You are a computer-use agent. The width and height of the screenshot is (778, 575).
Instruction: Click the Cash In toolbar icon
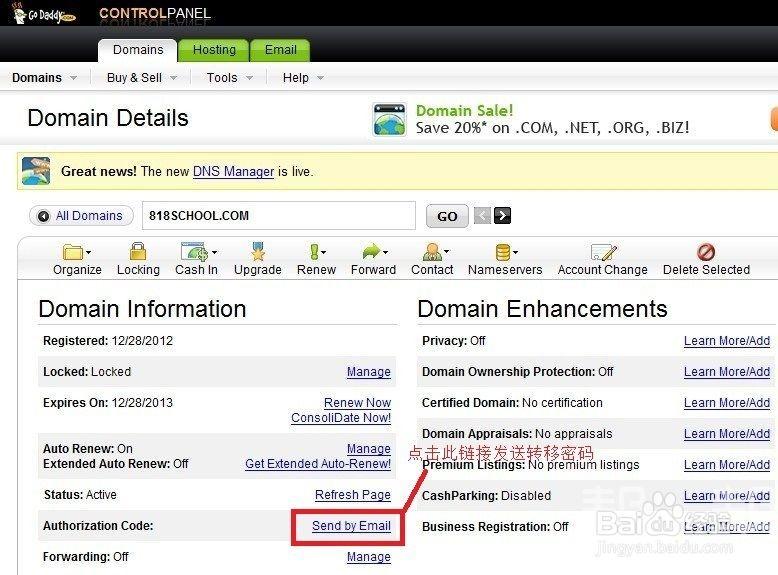coord(195,253)
